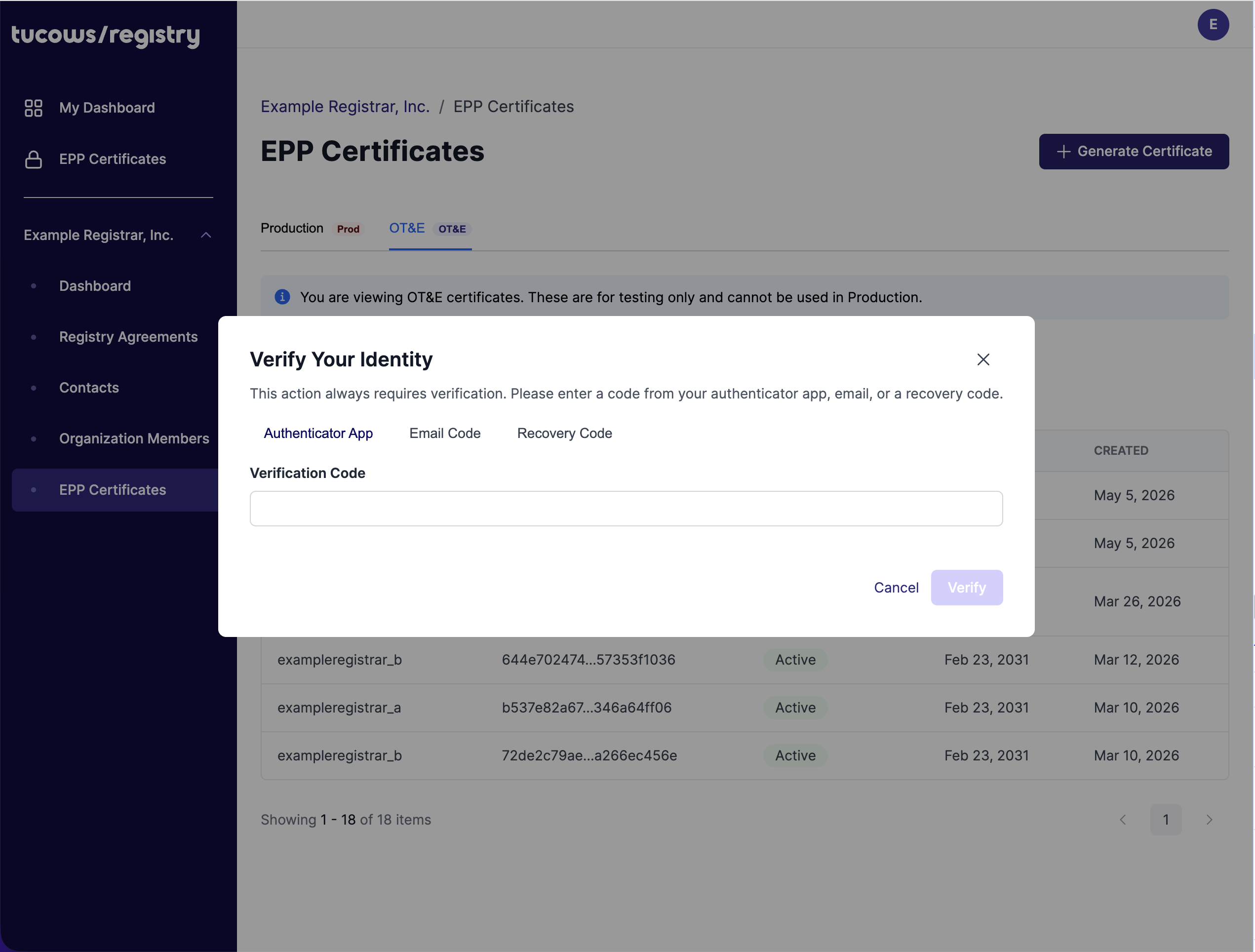Select highlighted EPP Certificates sidebar item

115,490
